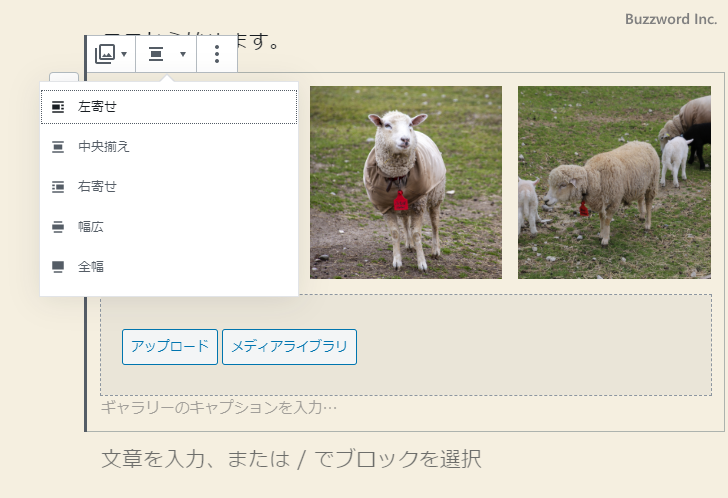
Task: Click the align-center icon beside 中央揃え
Action: click(x=58, y=147)
